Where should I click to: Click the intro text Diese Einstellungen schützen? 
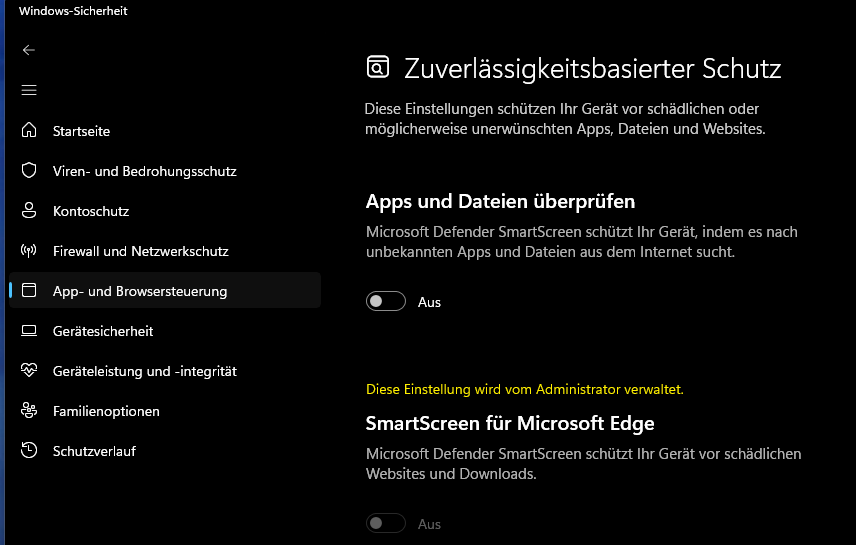click(x=565, y=119)
